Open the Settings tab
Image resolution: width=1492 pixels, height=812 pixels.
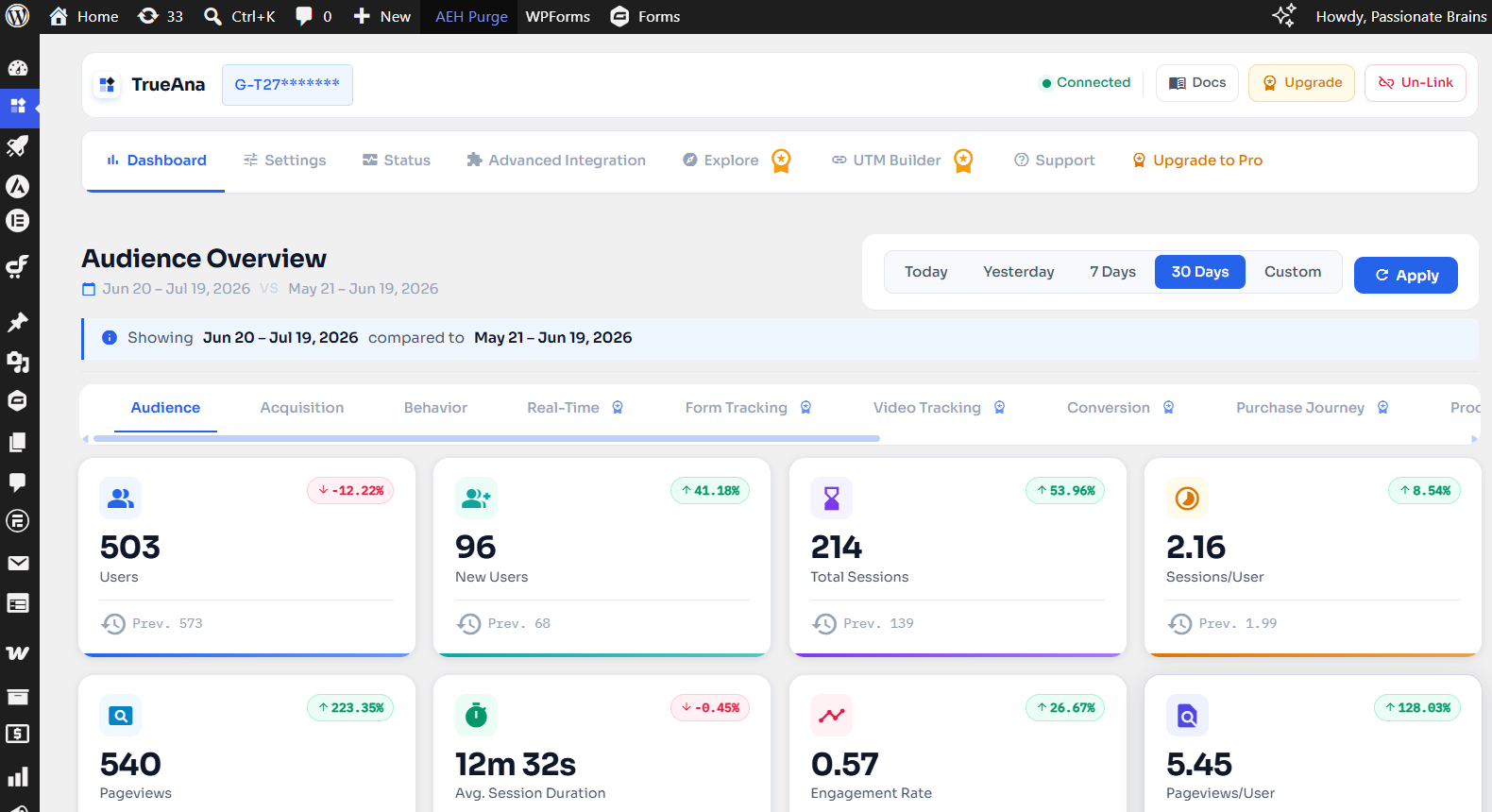click(284, 161)
